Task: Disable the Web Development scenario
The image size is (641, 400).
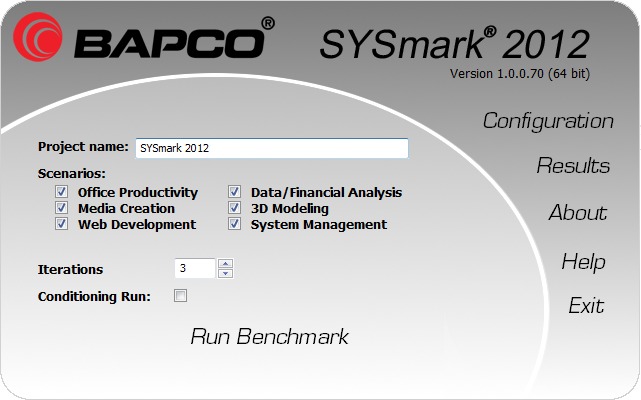Action: [62, 225]
